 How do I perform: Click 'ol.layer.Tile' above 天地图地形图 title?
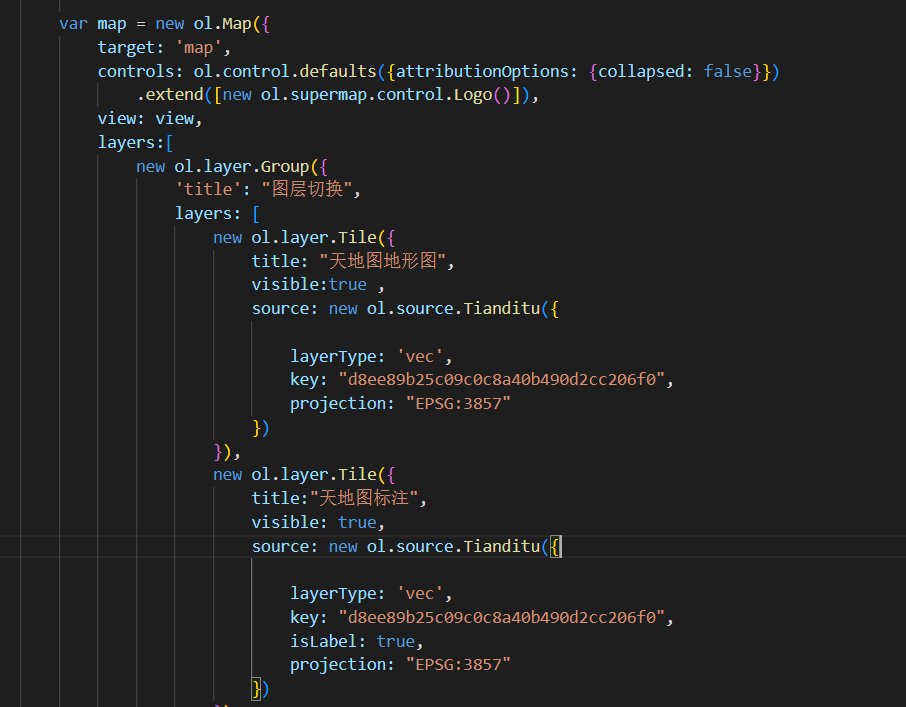[x=314, y=237]
